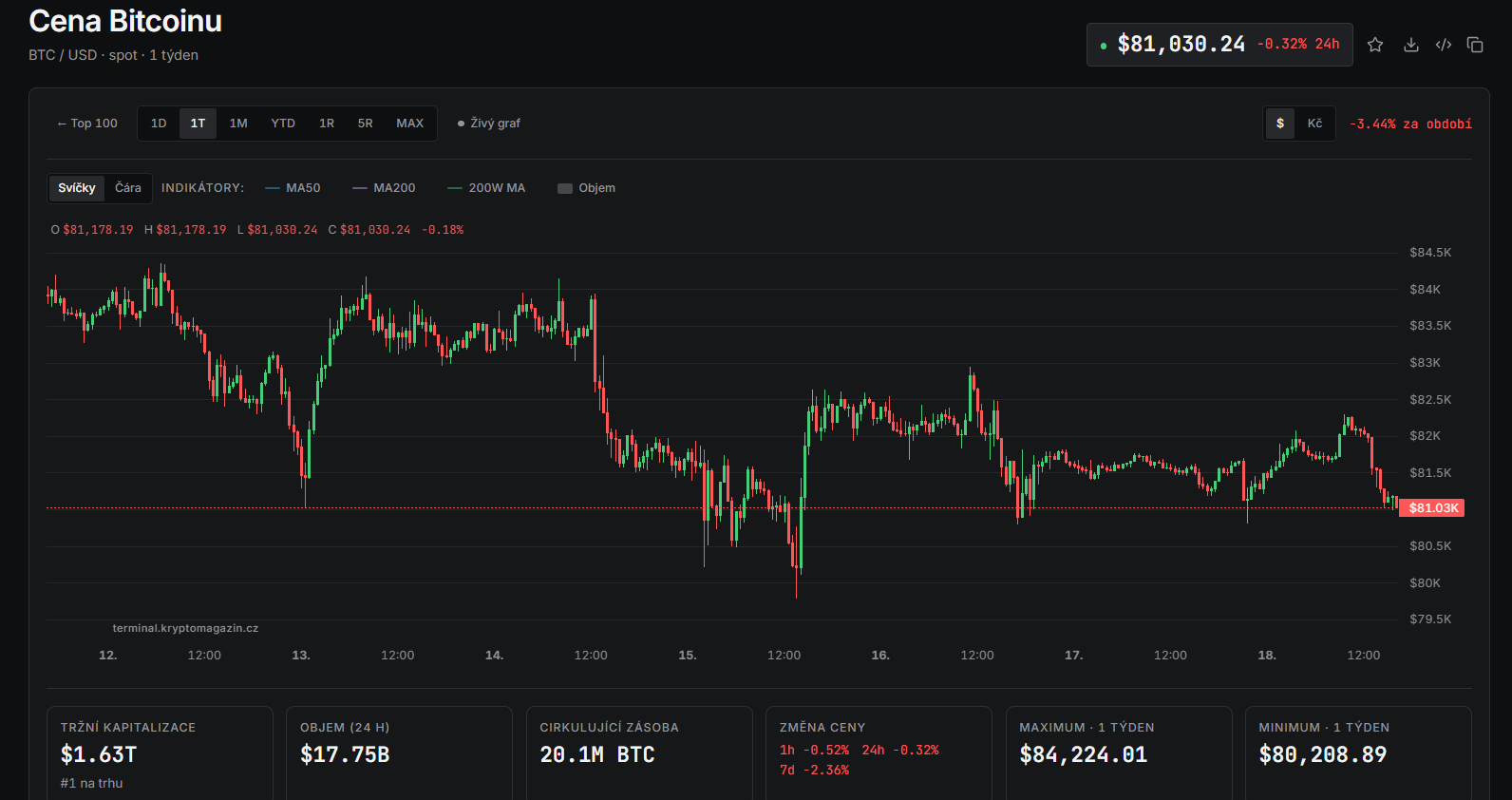Click the $79.5K price axis label
The image size is (1512, 800).
[x=1430, y=619]
